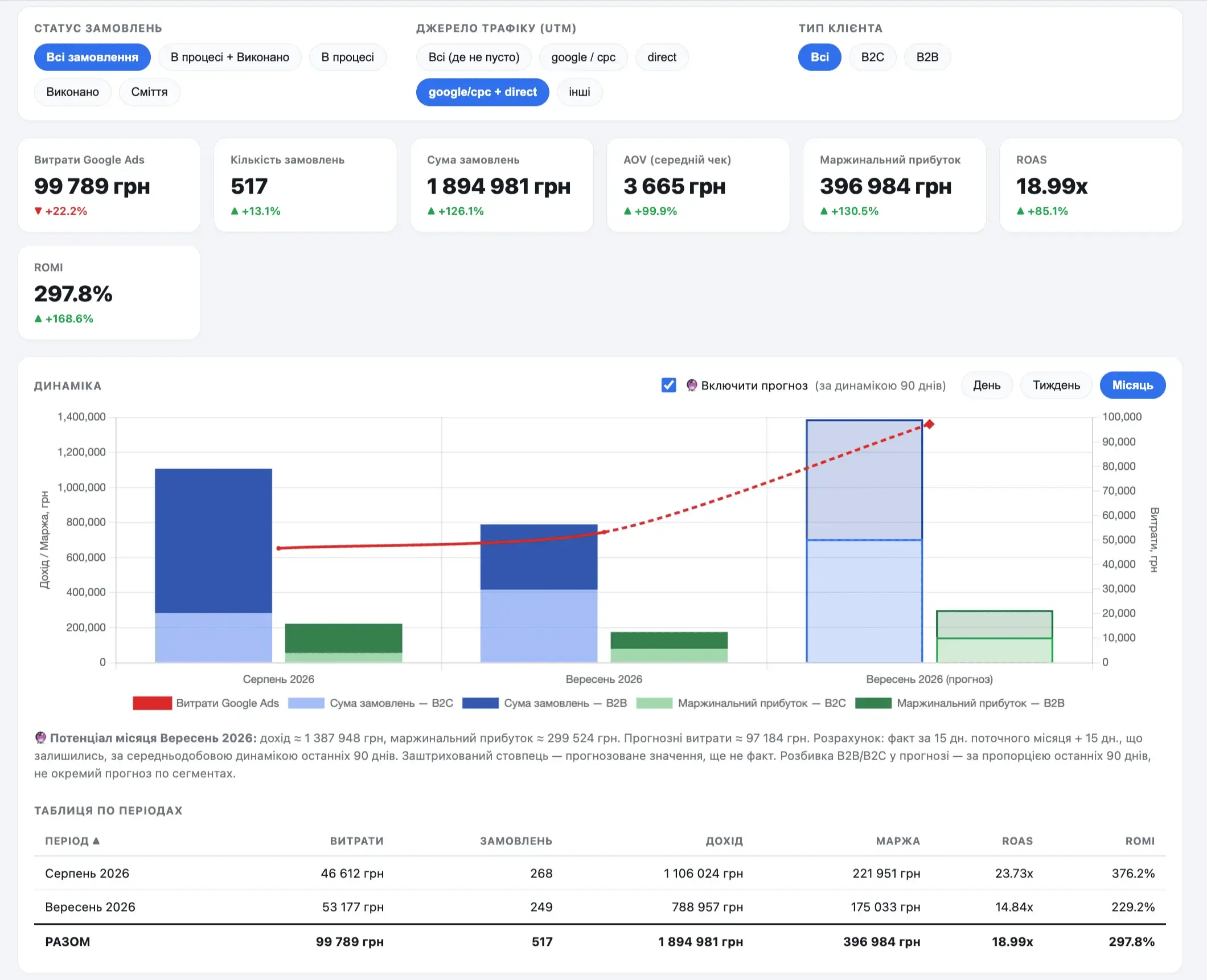Filter by "В процесі + Виконано" status
Image resolution: width=1207 pixels, height=980 pixels.
230,57
